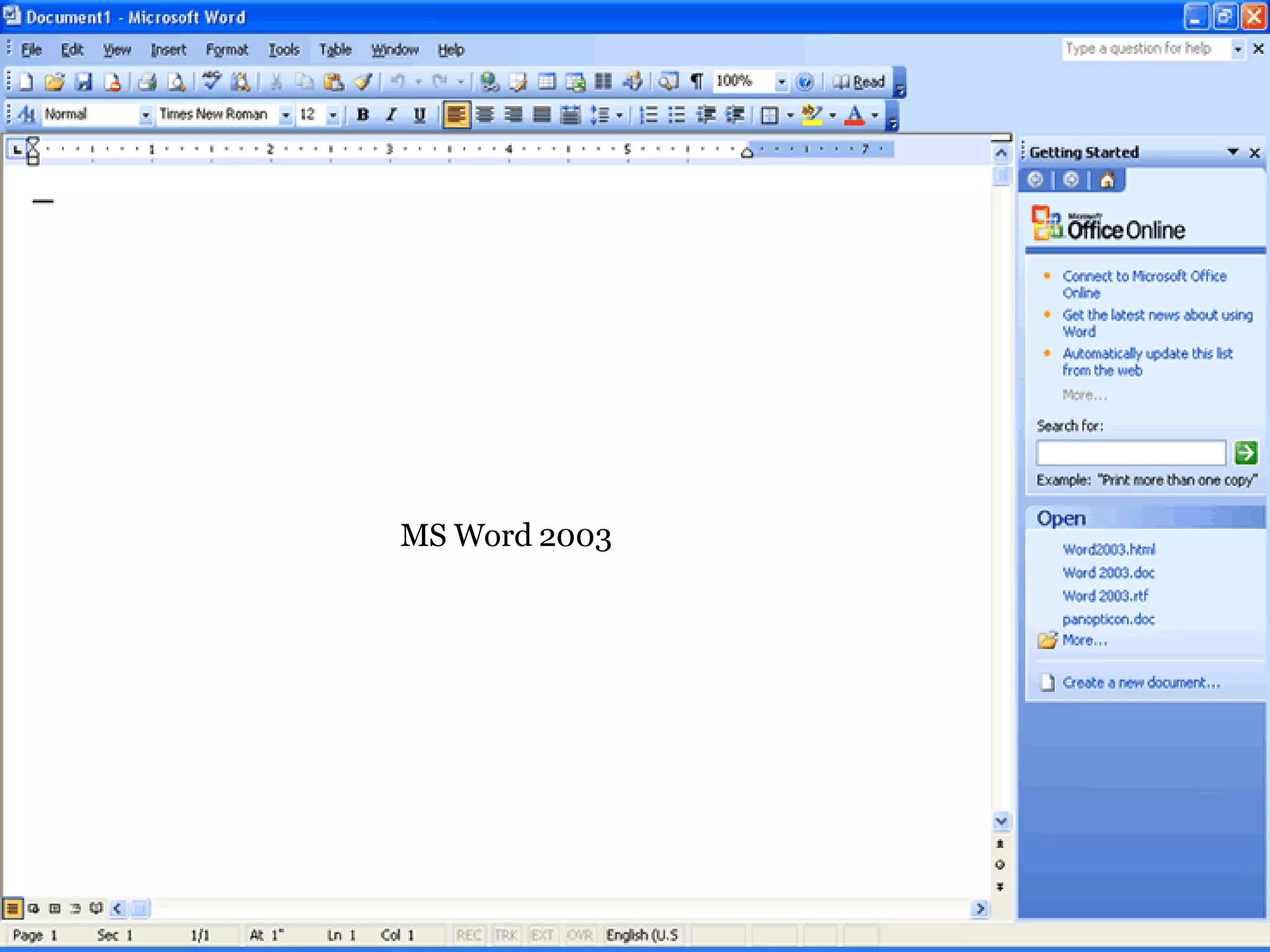
Task: Click the Search for input field
Action: tap(1131, 452)
